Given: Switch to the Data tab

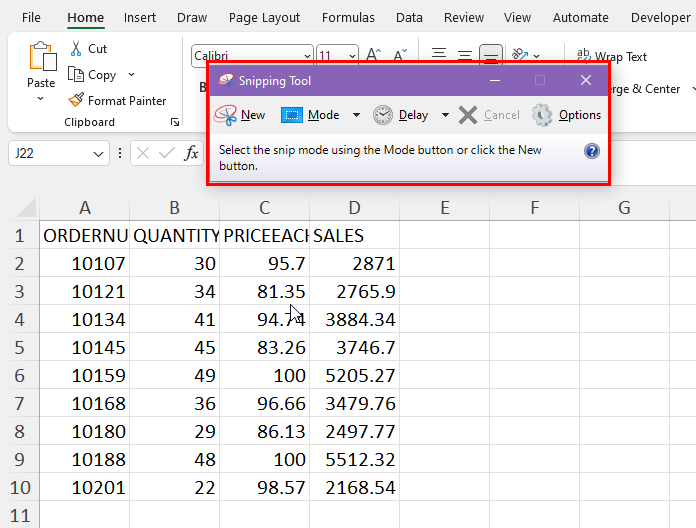Looking at the screenshot, I should click(x=409, y=18).
